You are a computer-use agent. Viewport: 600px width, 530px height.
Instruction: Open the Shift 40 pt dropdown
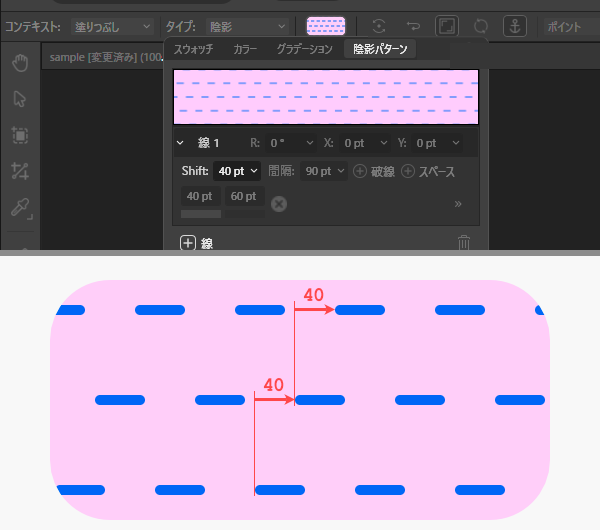(x=237, y=171)
